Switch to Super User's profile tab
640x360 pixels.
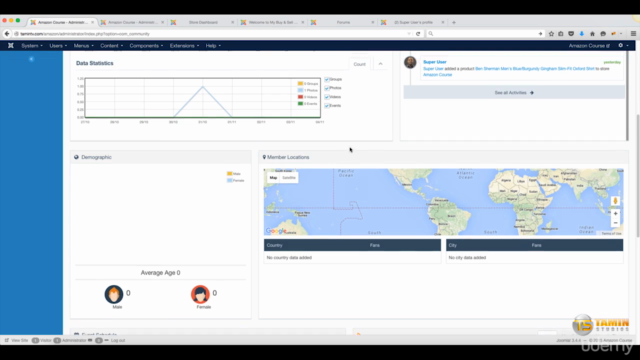point(413,22)
